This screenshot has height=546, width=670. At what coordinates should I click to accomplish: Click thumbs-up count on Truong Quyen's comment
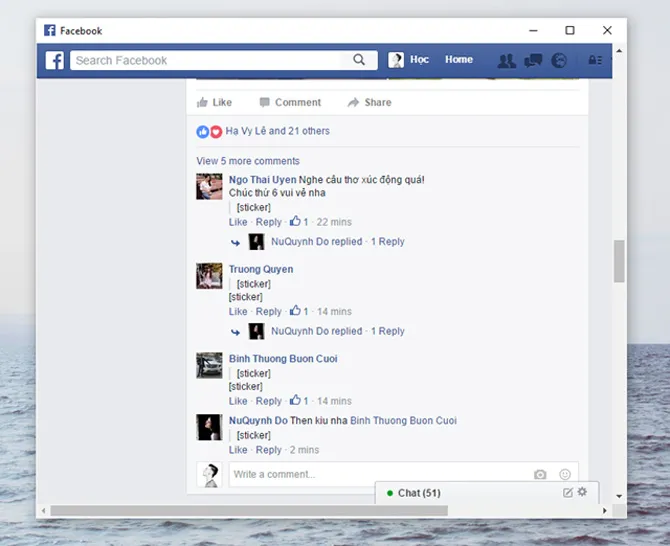tap(299, 311)
